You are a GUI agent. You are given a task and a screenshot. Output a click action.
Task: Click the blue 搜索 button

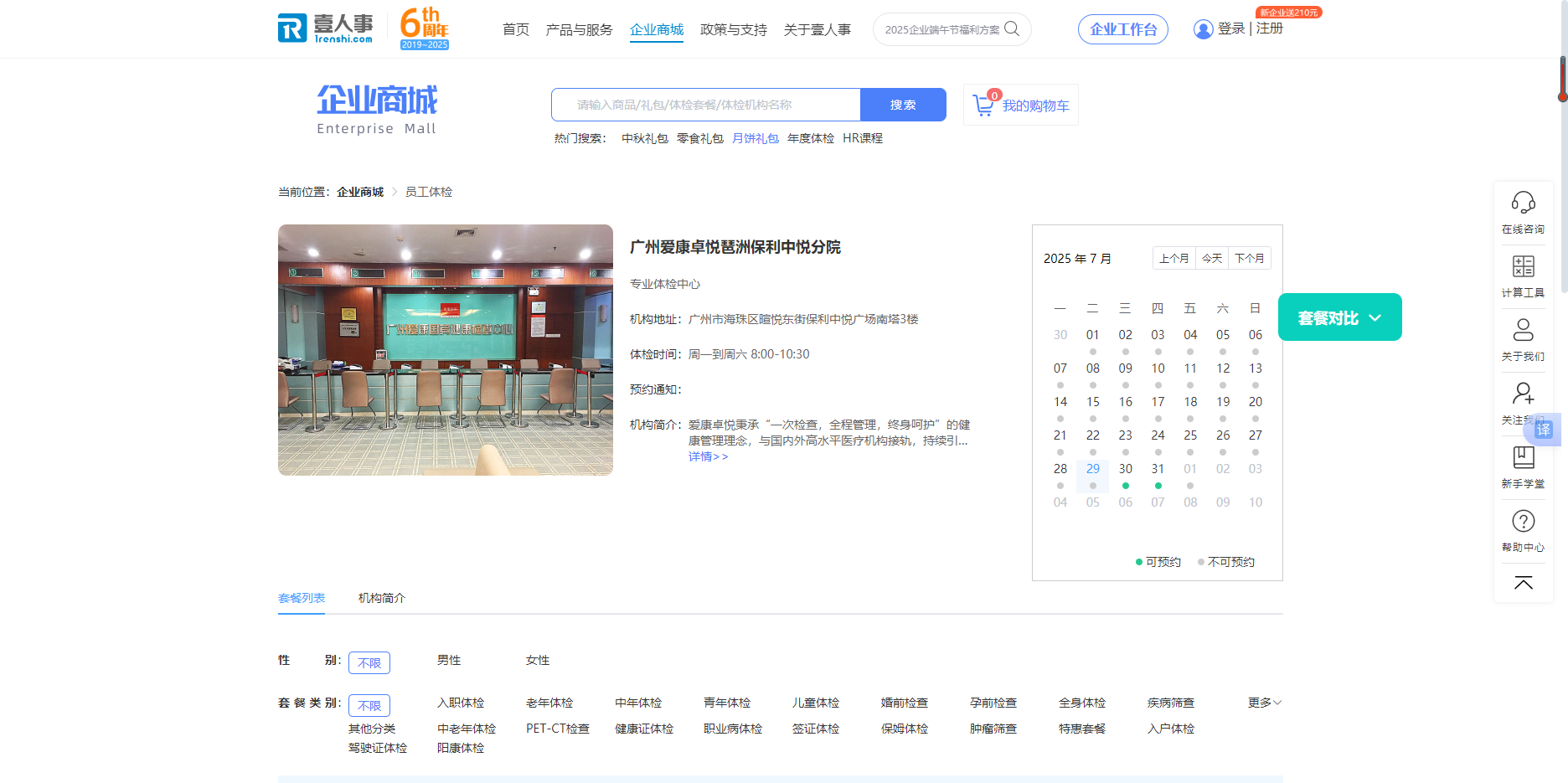click(x=903, y=105)
